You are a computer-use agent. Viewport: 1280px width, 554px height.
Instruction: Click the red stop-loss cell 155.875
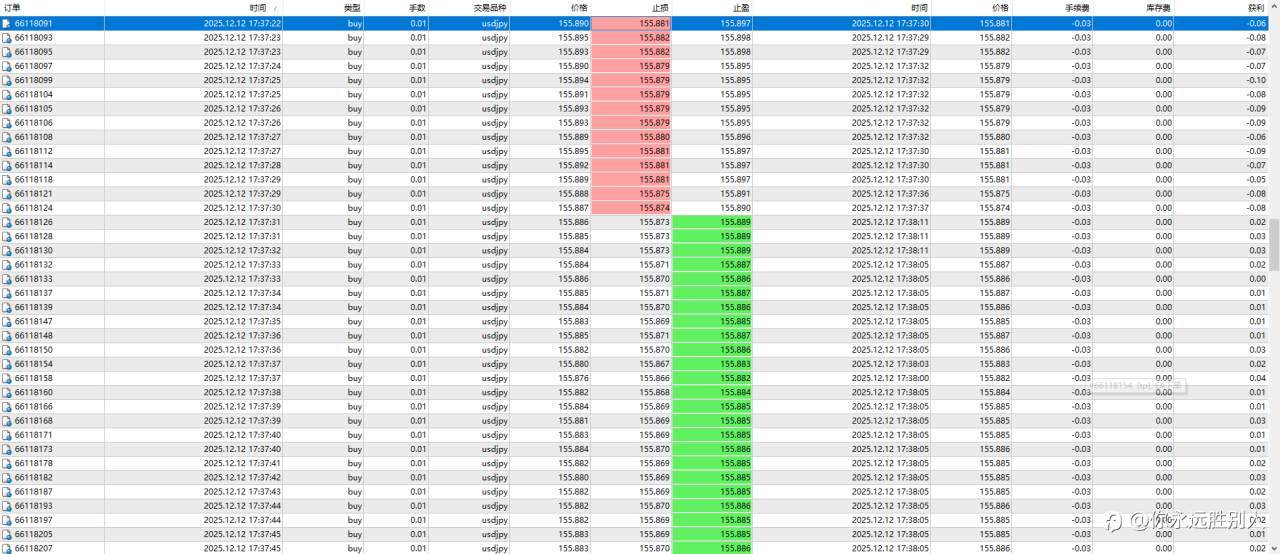632,194
